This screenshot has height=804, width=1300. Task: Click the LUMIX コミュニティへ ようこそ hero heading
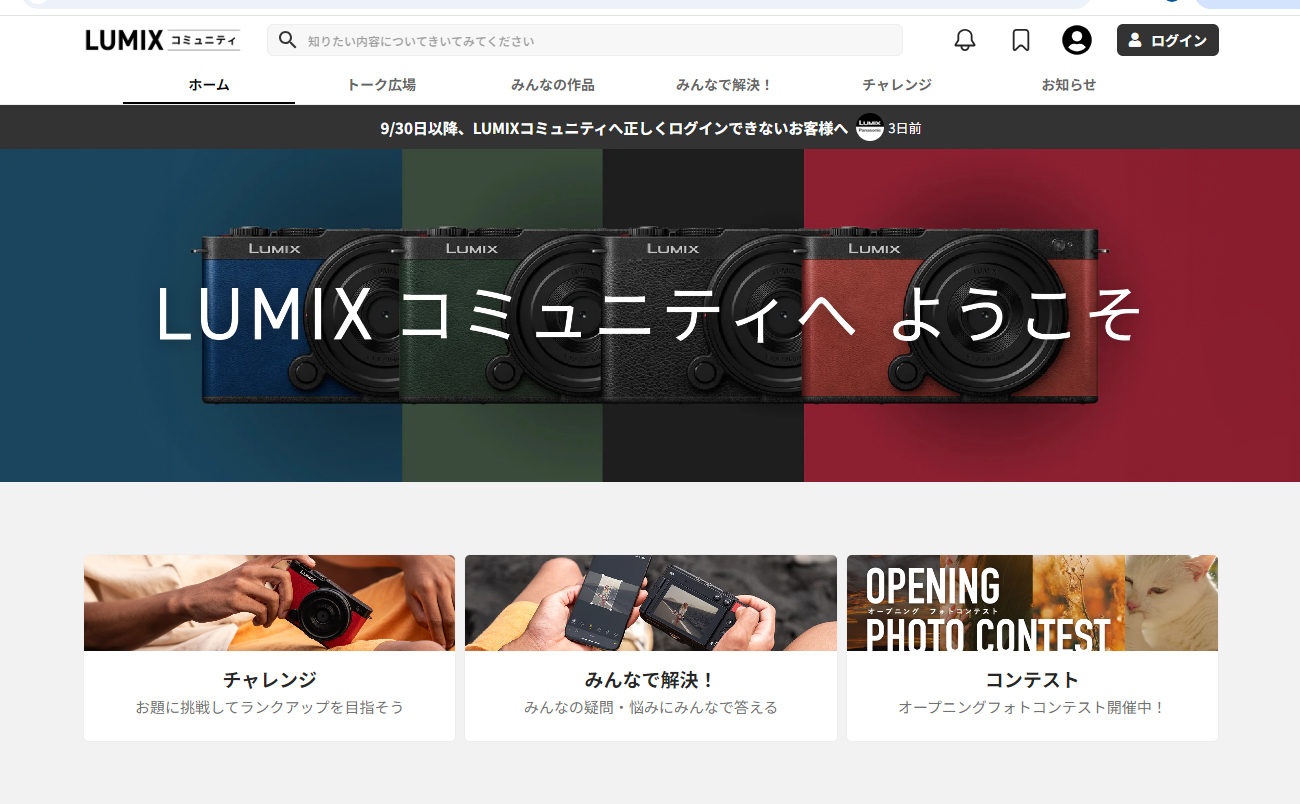click(649, 314)
